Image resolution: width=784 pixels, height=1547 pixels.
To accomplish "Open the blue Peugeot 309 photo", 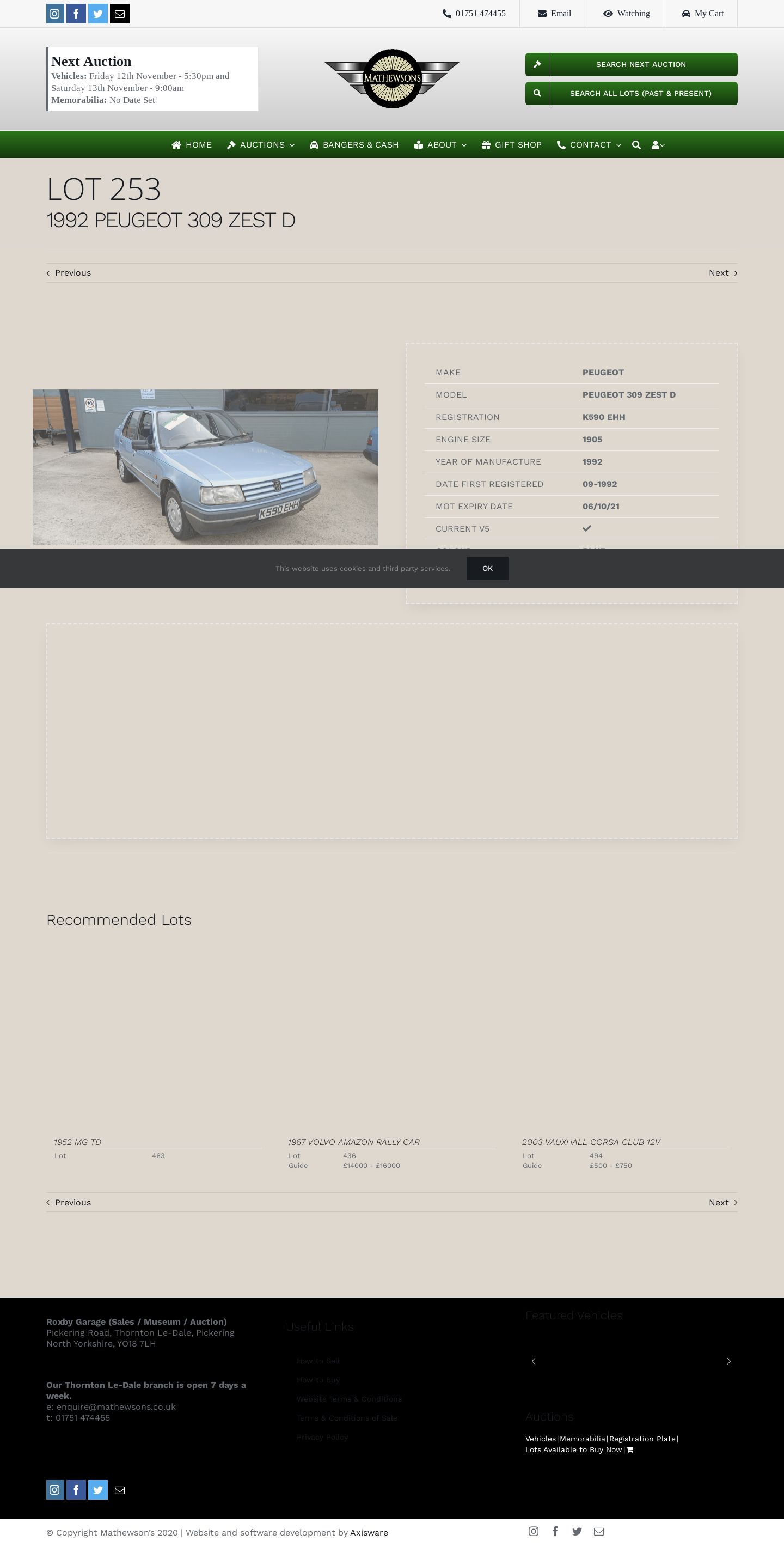I will coord(205,467).
